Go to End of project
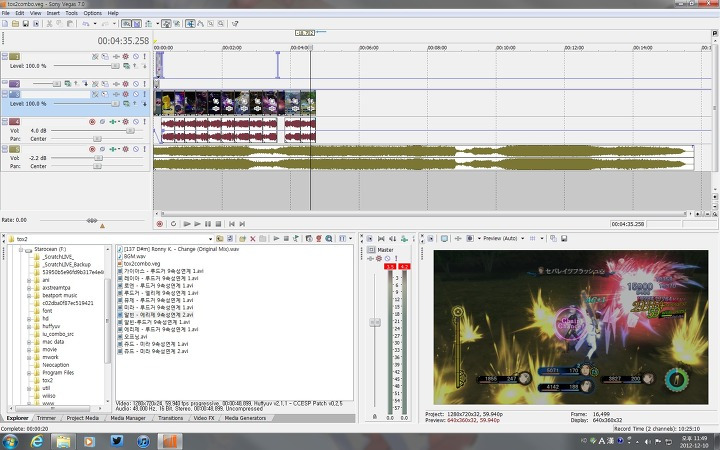 (x=242, y=224)
